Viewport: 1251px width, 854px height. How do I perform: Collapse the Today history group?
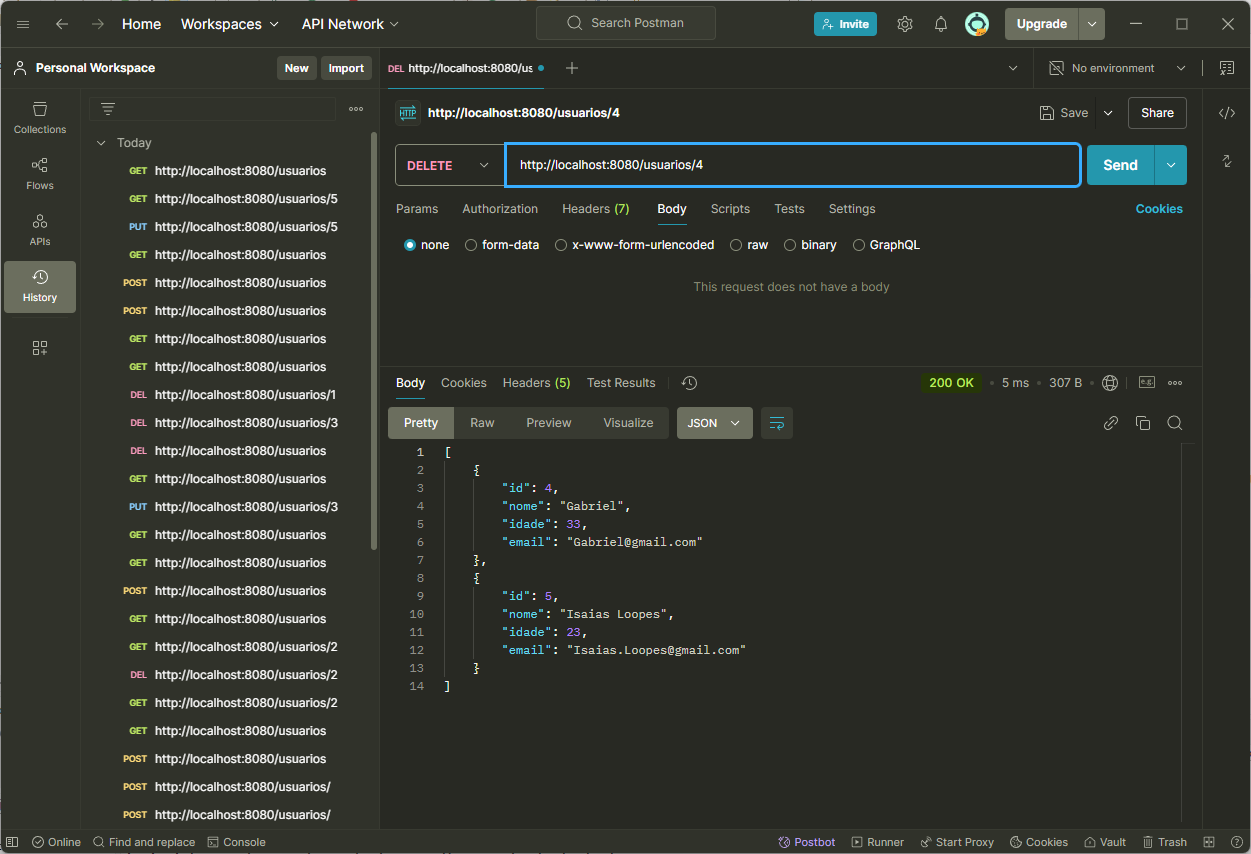point(101,143)
